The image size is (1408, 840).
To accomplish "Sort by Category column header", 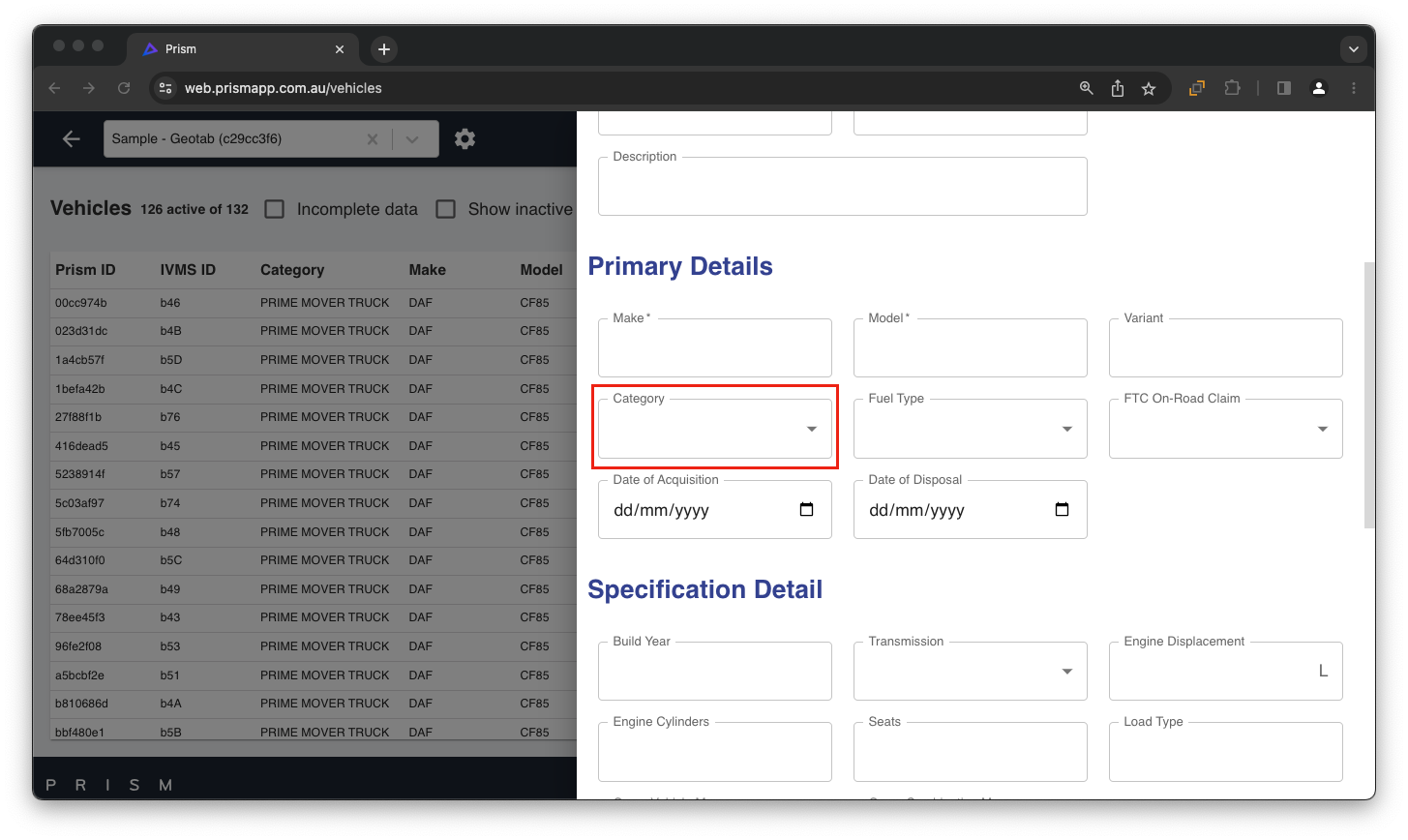I will 292,270.
